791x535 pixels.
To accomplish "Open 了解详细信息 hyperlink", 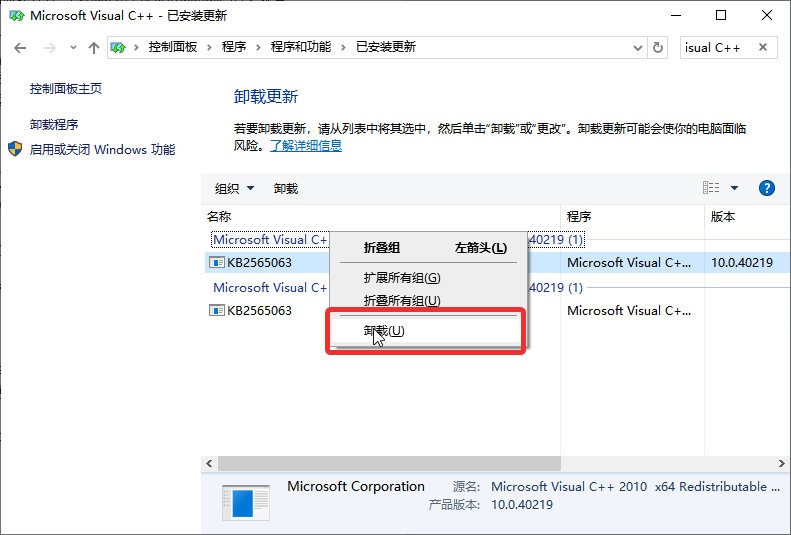I will (x=306, y=146).
